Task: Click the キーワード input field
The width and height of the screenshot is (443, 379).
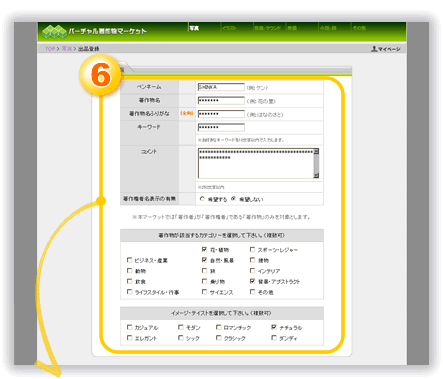Action: (221, 127)
